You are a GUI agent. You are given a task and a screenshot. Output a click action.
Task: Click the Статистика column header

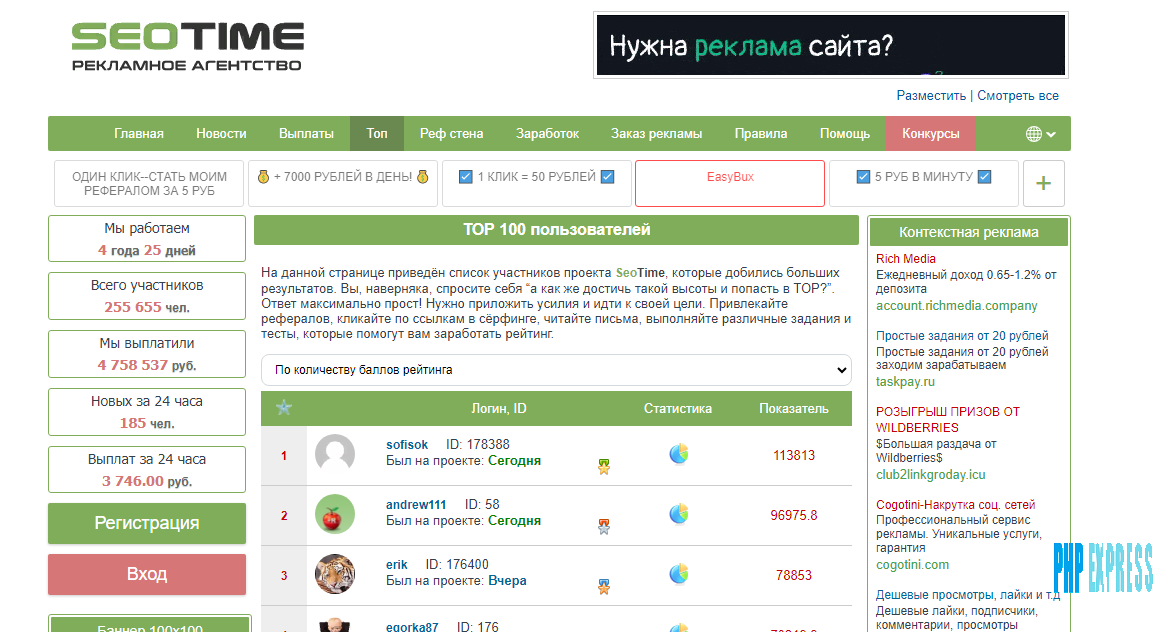tap(678, 409)
